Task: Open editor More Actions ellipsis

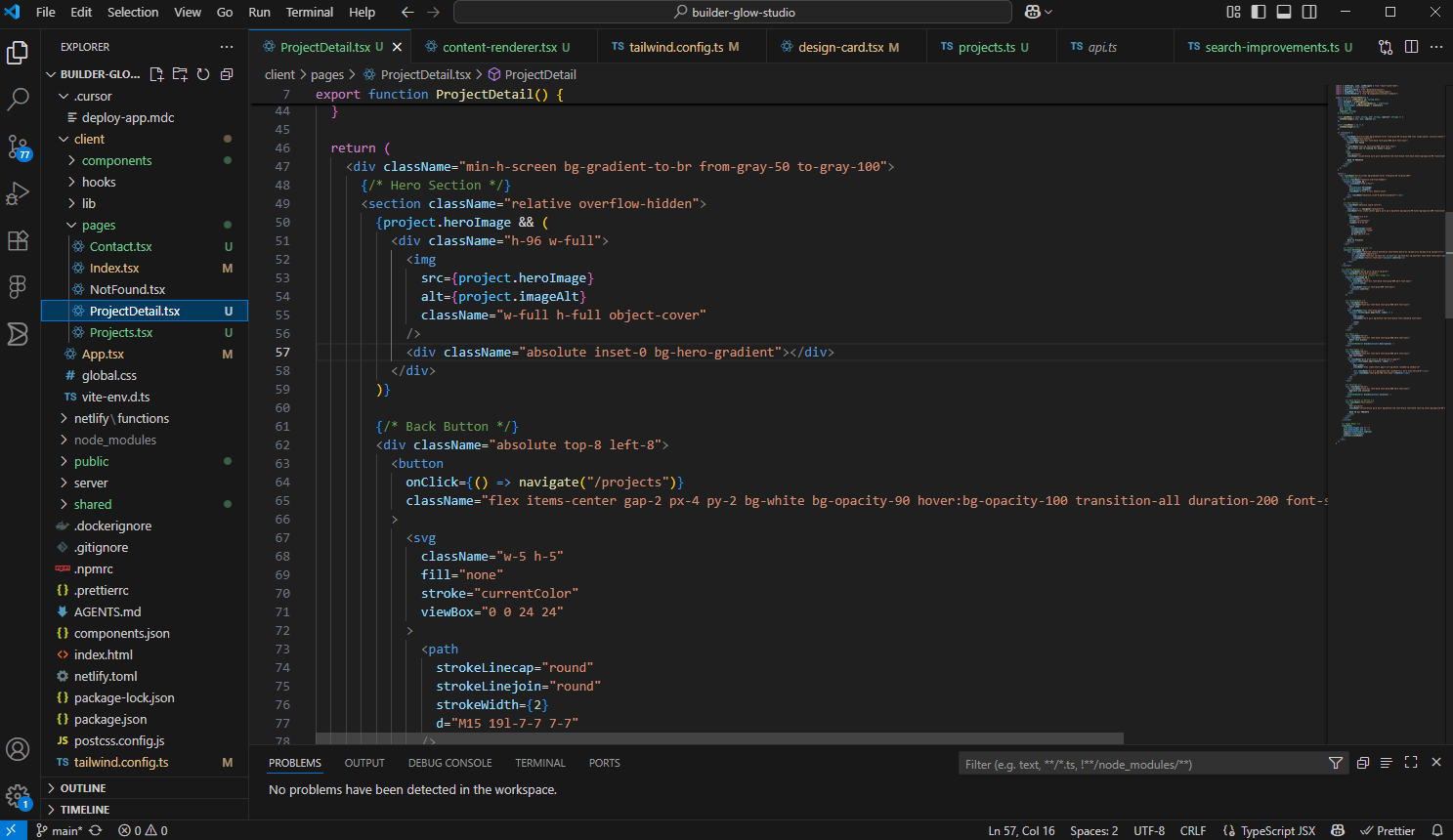Action: [1436, 47]
